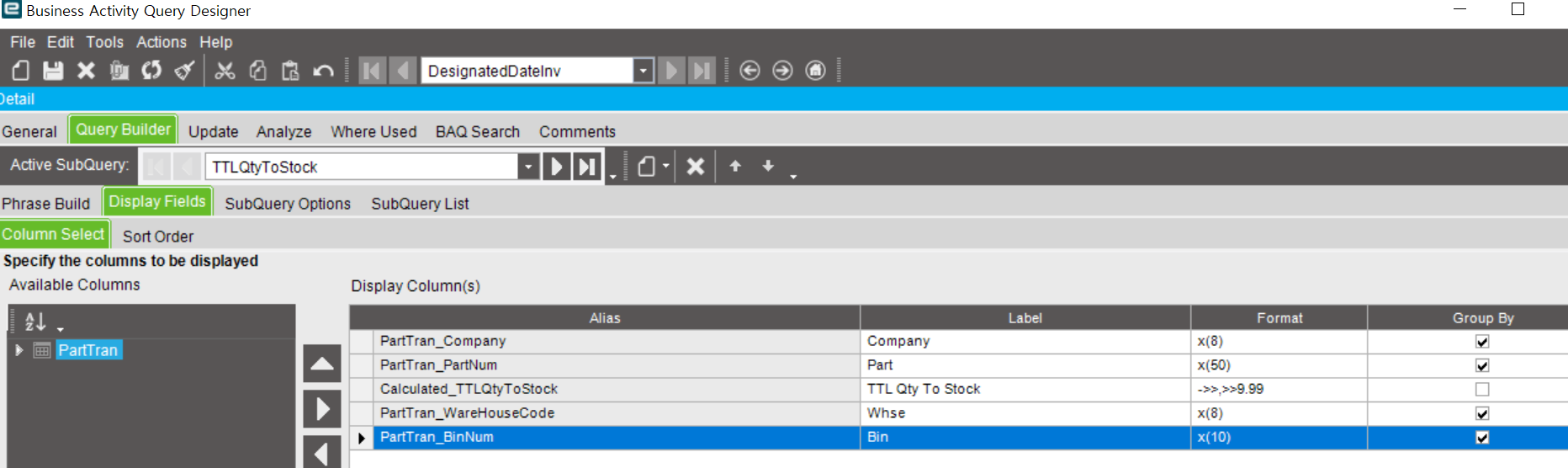
Task: Sort available columns with the A-Z icon
Action: point(35,322)
